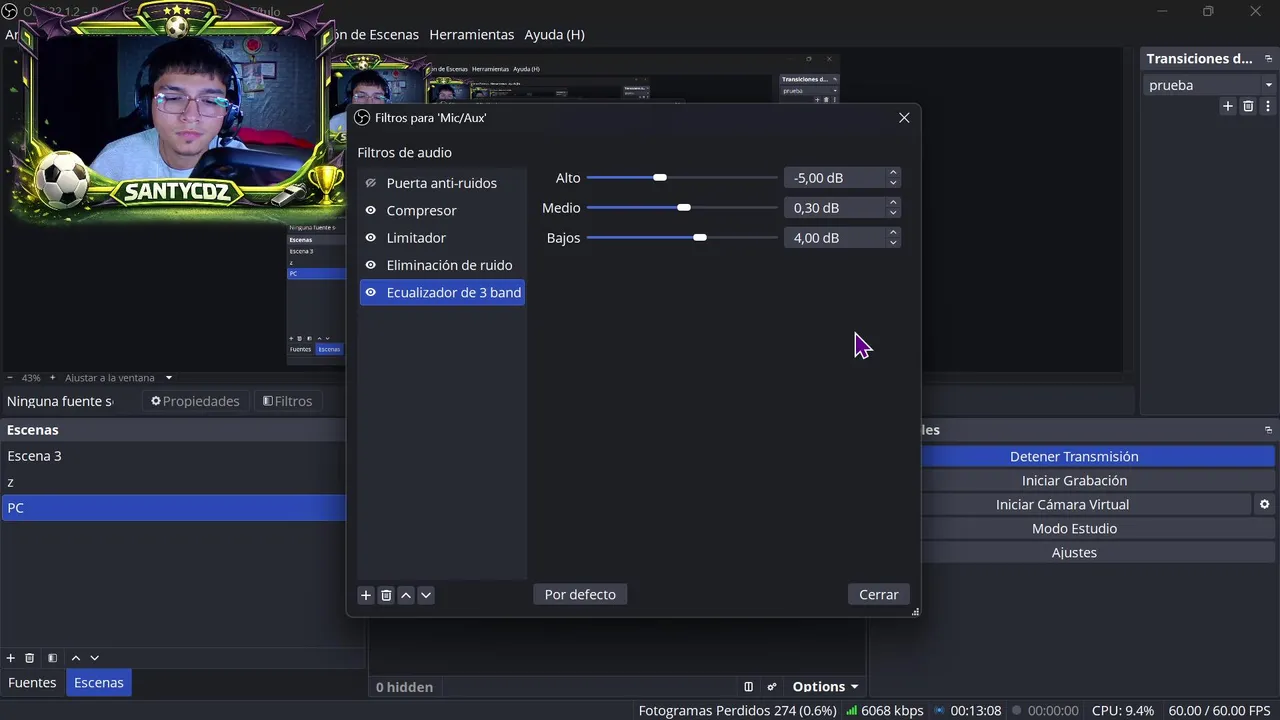Viewport: 1280px width, 720px height.
Task: Adjust the Bajos slider handle
Action: click(x=700, y=238)
